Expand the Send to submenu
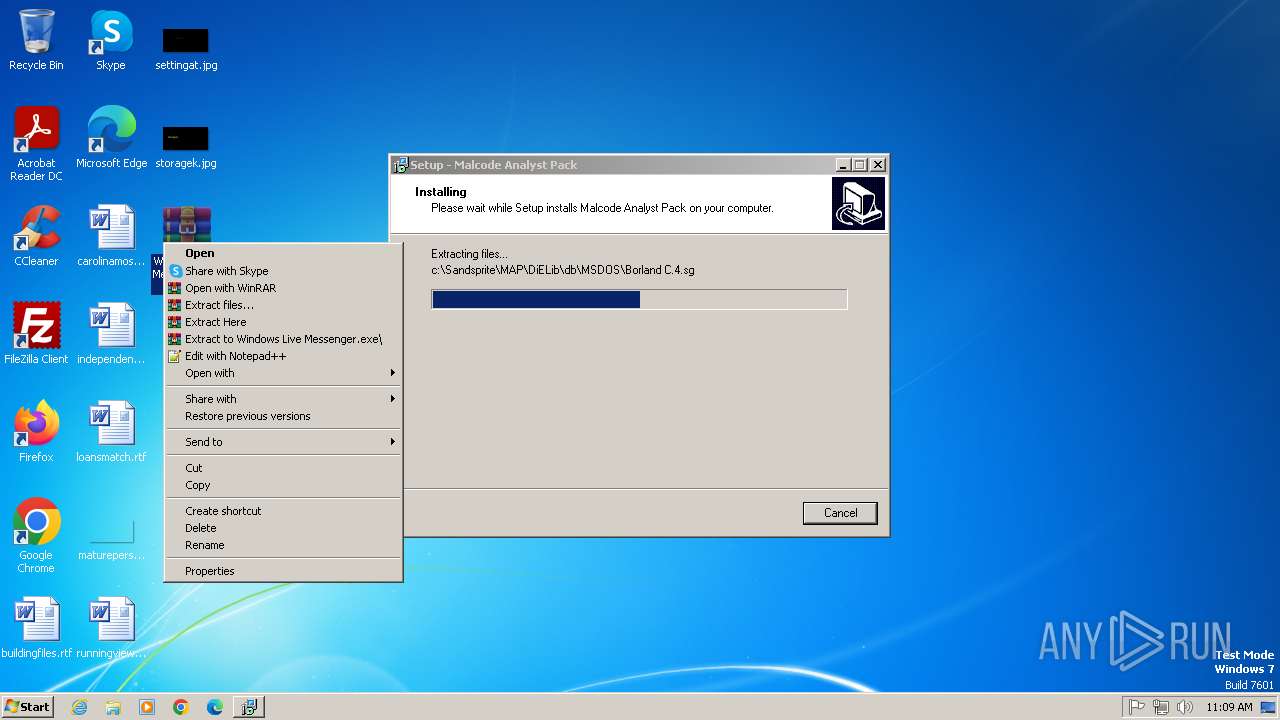 click(x=283, y=442)
